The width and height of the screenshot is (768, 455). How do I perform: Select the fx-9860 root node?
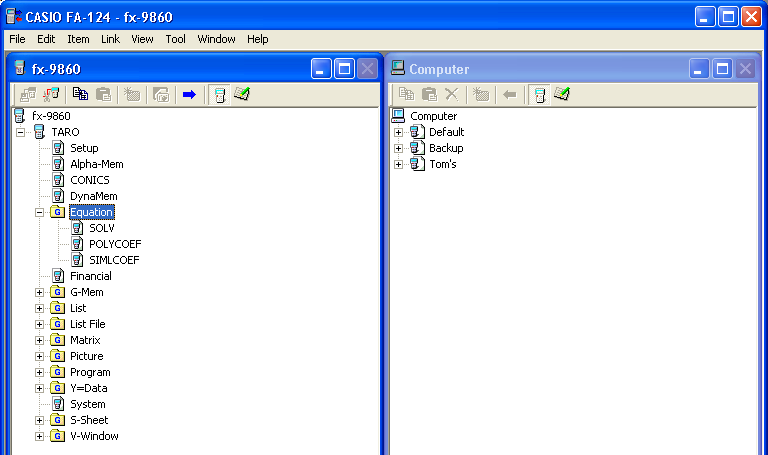tap(51, 116)
